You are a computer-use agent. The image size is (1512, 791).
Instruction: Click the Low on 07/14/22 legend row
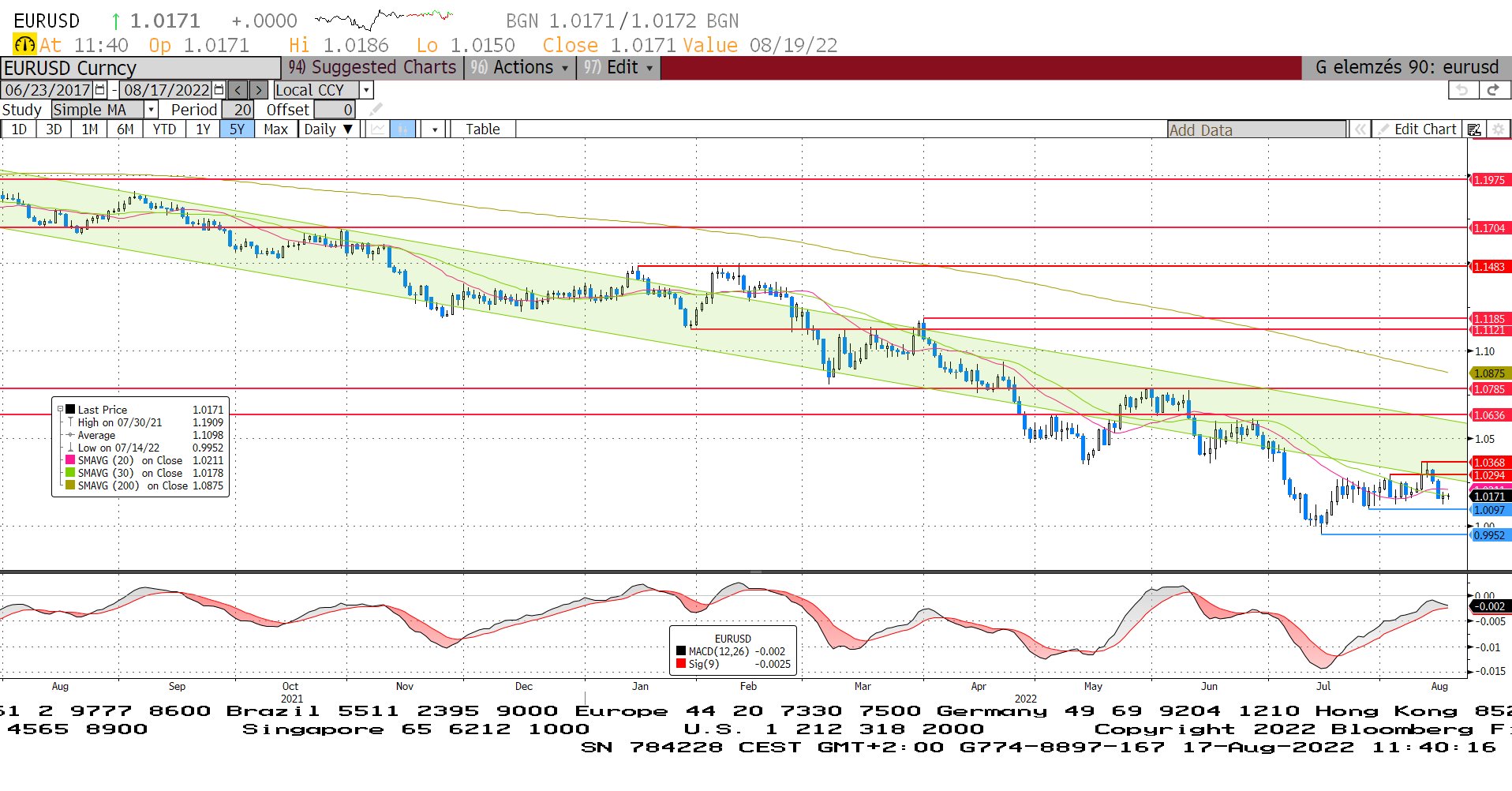[145, 448]
